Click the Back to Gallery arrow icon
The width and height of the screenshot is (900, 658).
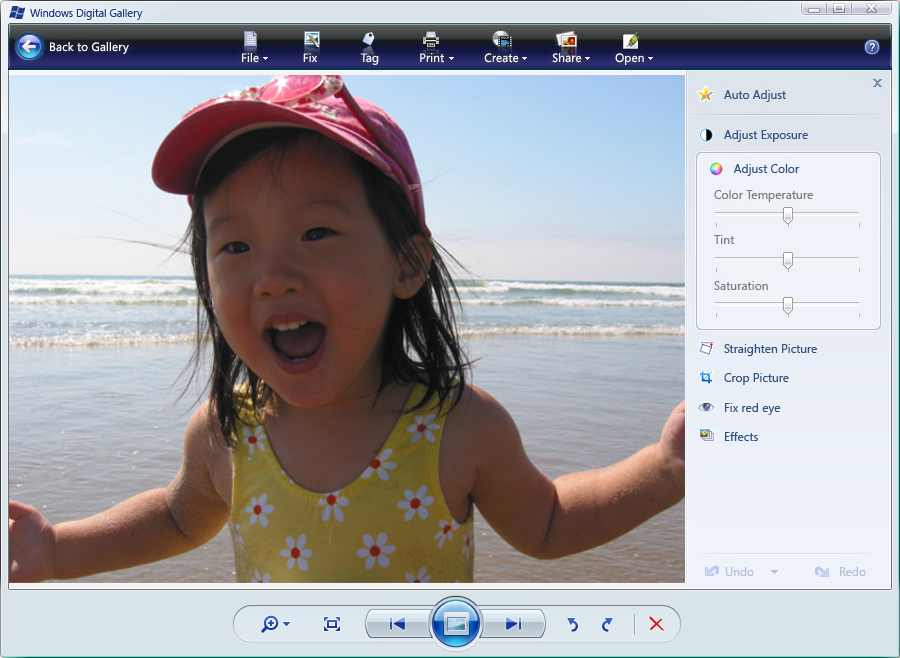click(30, 47)
